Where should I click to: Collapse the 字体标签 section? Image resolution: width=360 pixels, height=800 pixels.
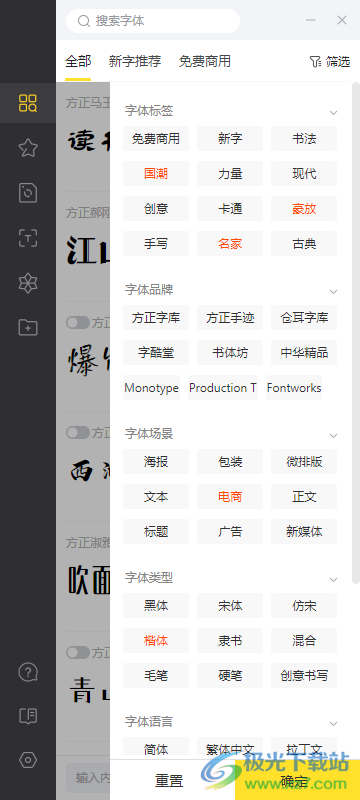coord(333,113)
